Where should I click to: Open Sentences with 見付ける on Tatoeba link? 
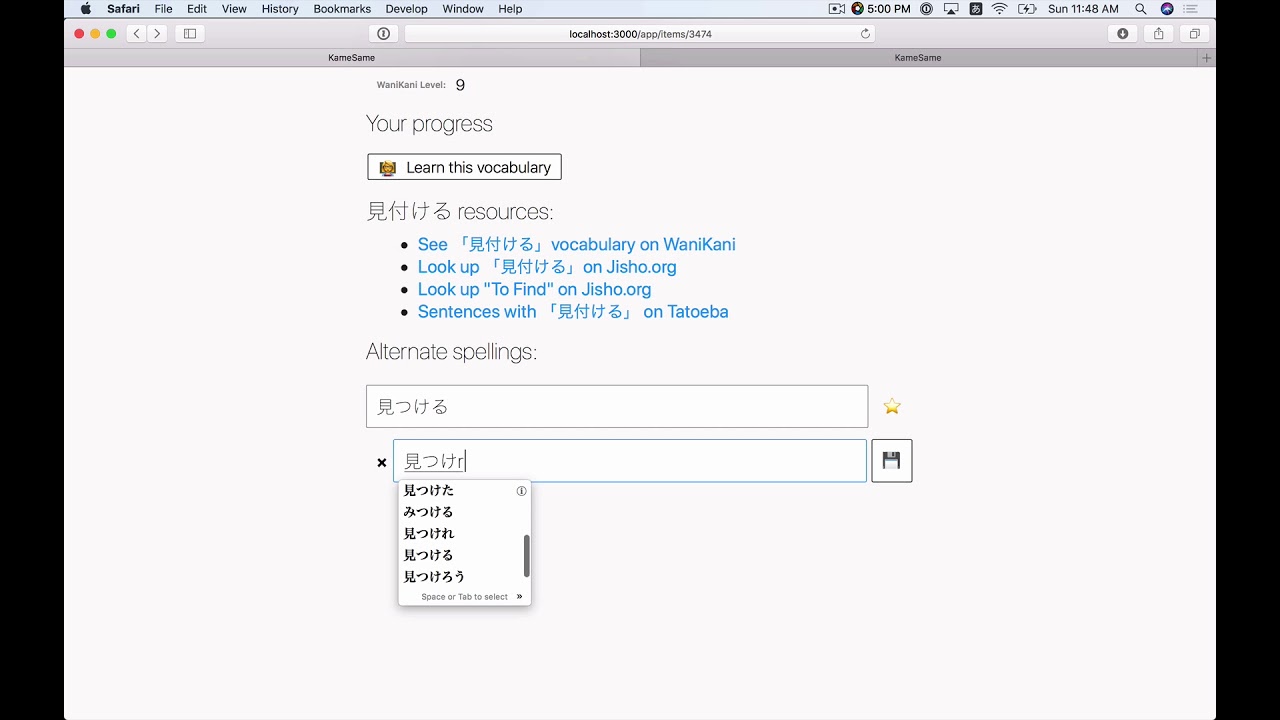[573, 312]
